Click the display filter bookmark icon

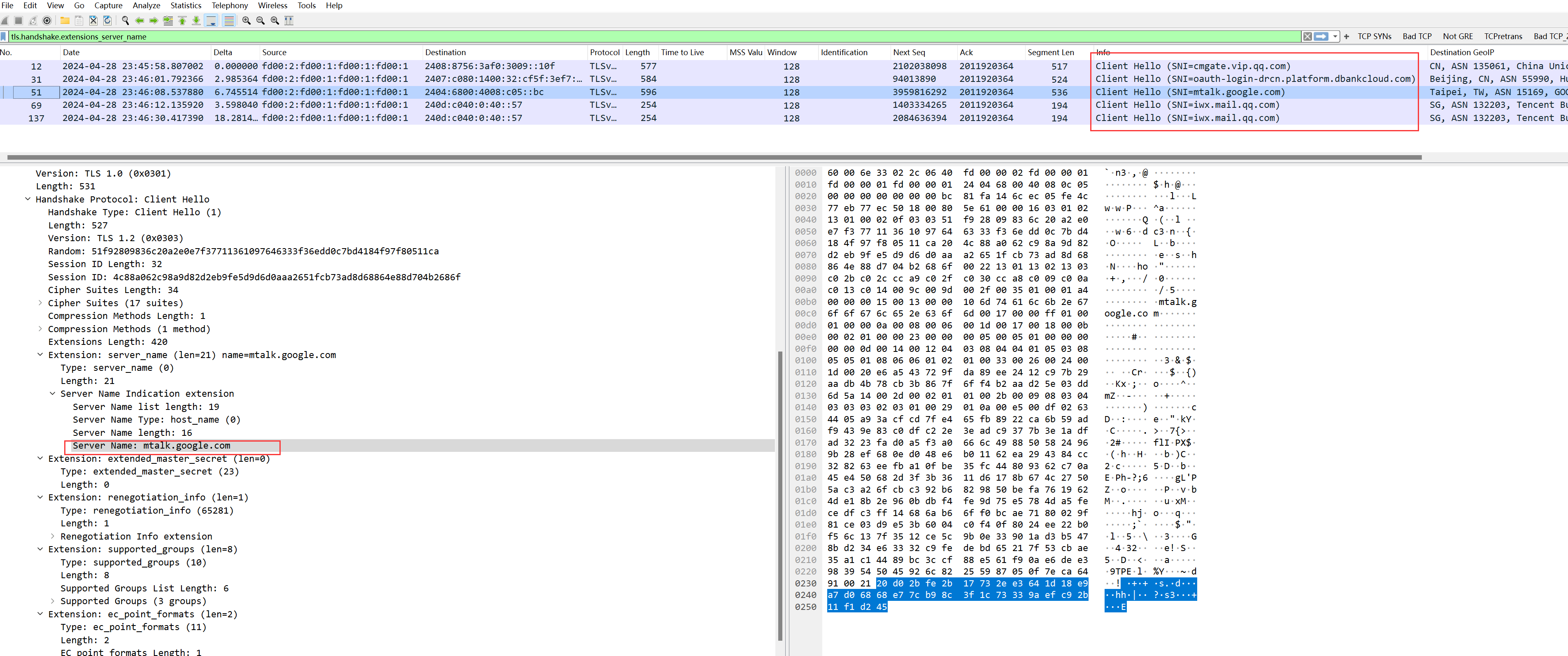4,37
